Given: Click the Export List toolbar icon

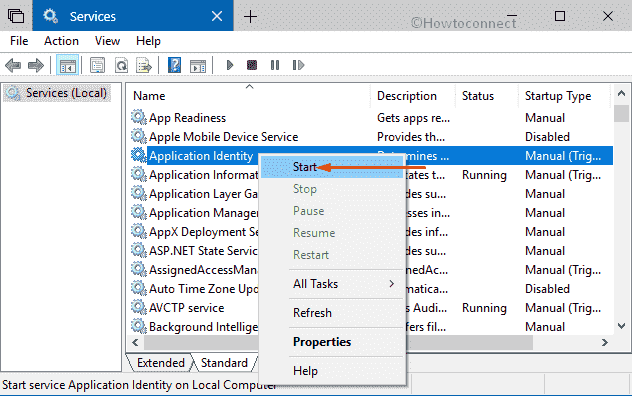Looking at the screenshot, I should tap(144, 65).
